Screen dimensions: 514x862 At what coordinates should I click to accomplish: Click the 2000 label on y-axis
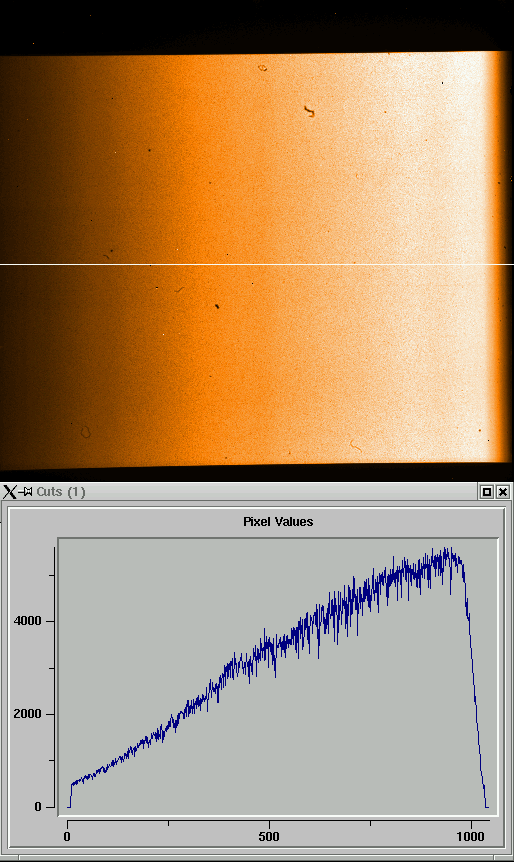click(27, 714)
